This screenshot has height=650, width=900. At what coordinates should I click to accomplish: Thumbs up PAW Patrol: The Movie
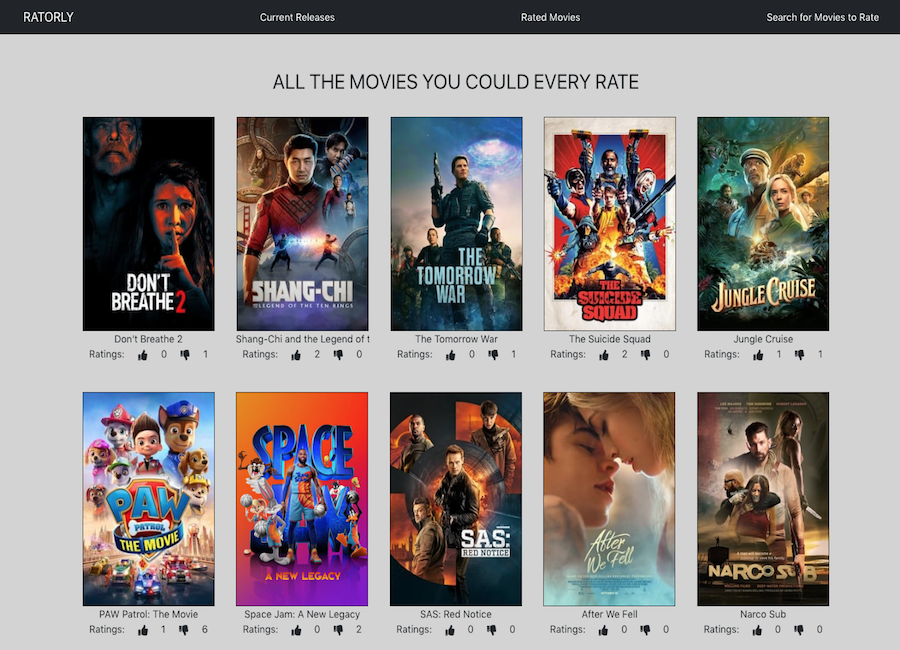pyautogui.click(x=143, y=630)
